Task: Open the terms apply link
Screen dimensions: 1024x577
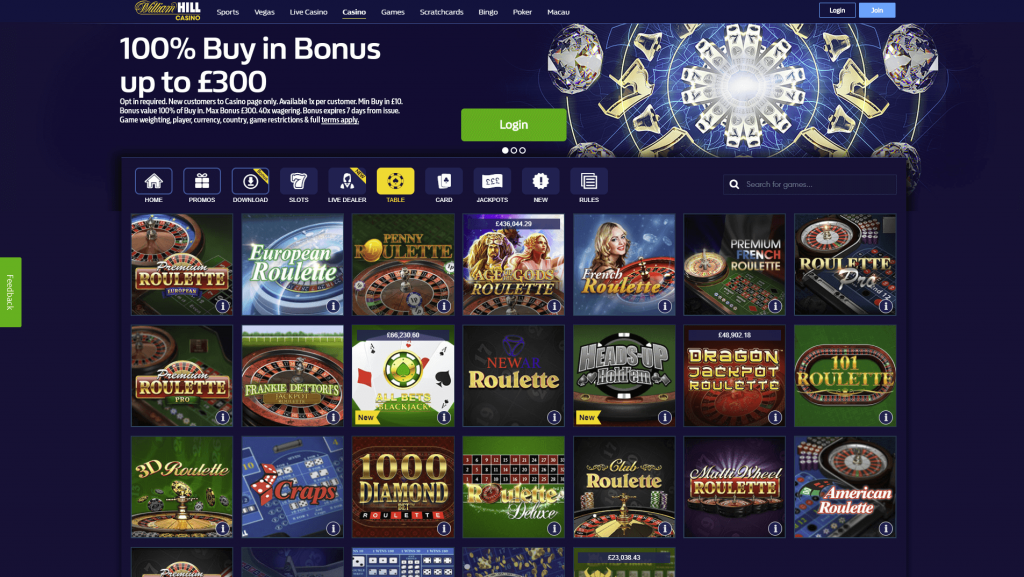Action: coord(340,120)
